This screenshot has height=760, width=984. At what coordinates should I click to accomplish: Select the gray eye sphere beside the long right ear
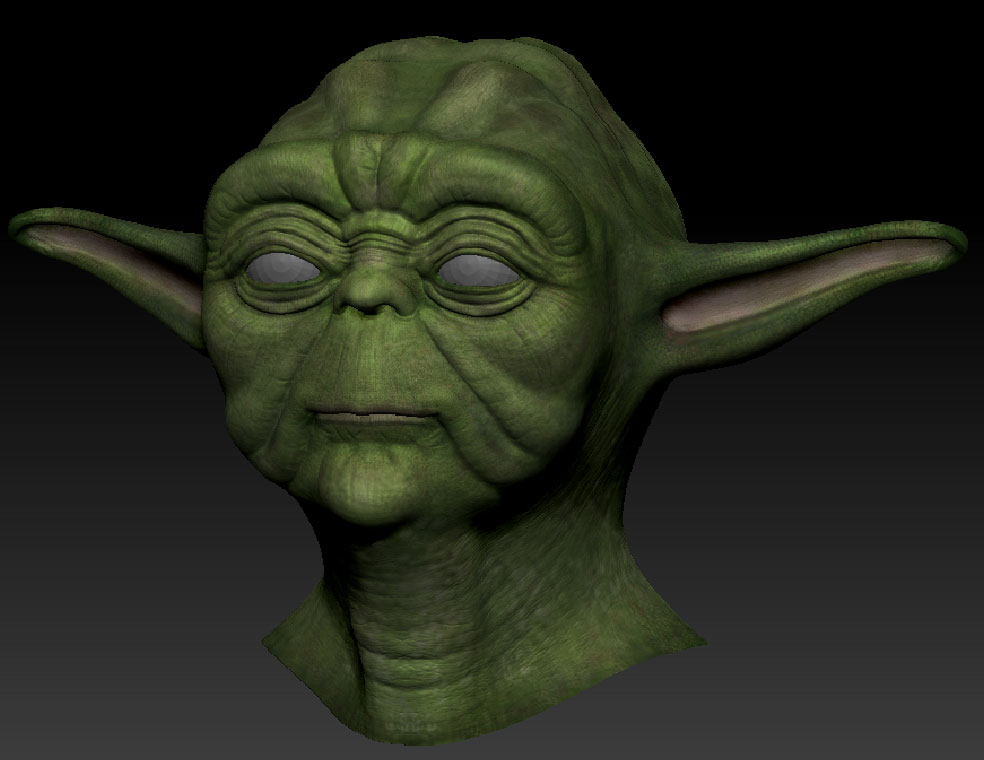(478, 270)
